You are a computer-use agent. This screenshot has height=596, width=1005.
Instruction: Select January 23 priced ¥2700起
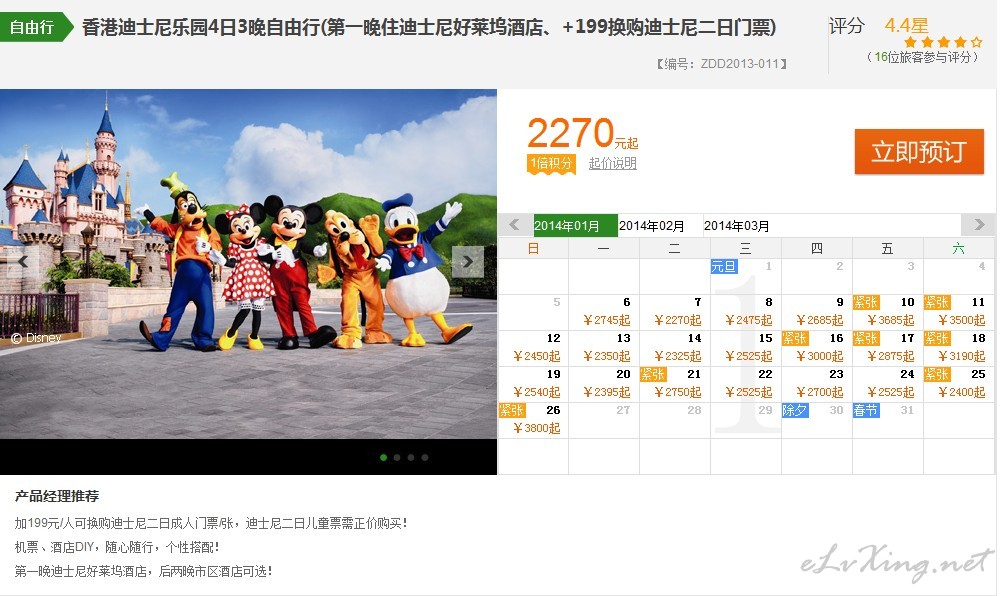[x=817, y=384]
